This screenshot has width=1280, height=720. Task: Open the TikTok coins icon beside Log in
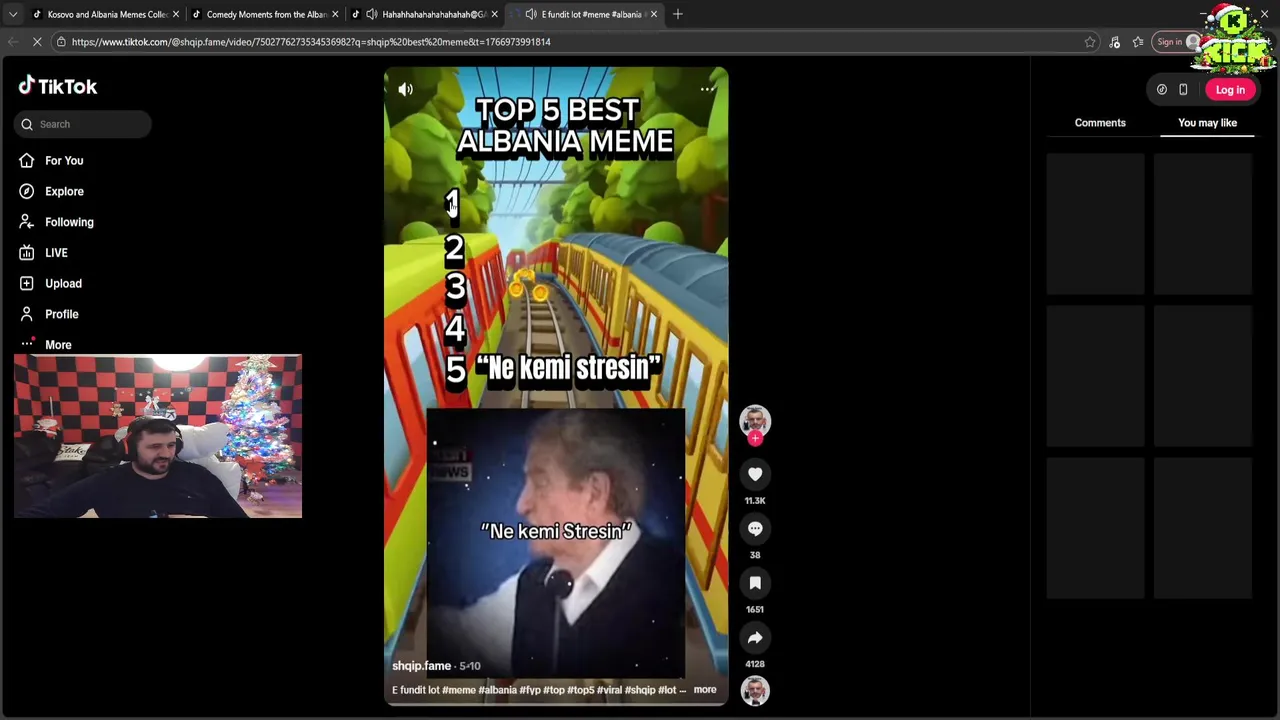coord(1162,90)
